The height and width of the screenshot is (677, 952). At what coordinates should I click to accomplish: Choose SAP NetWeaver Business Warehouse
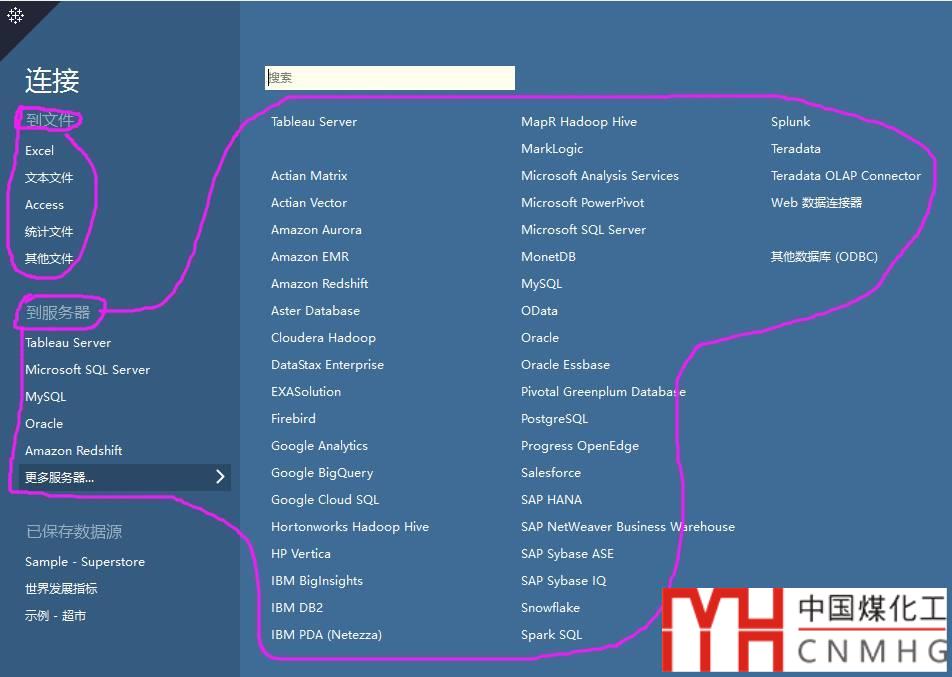[628, 526]
